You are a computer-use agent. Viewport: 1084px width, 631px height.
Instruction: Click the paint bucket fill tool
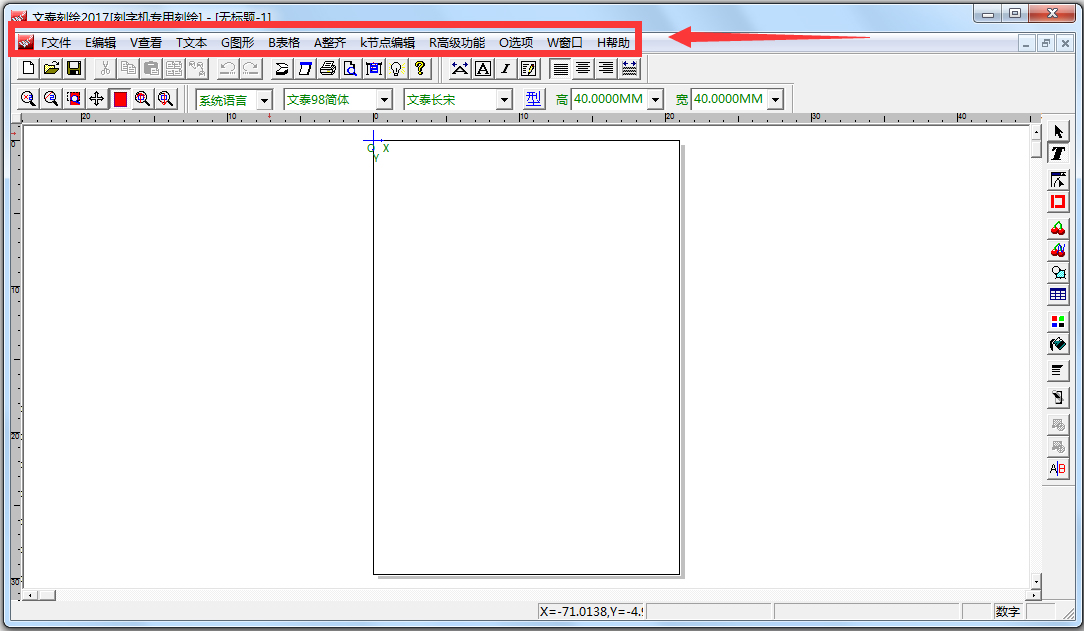coord(1058,343)
